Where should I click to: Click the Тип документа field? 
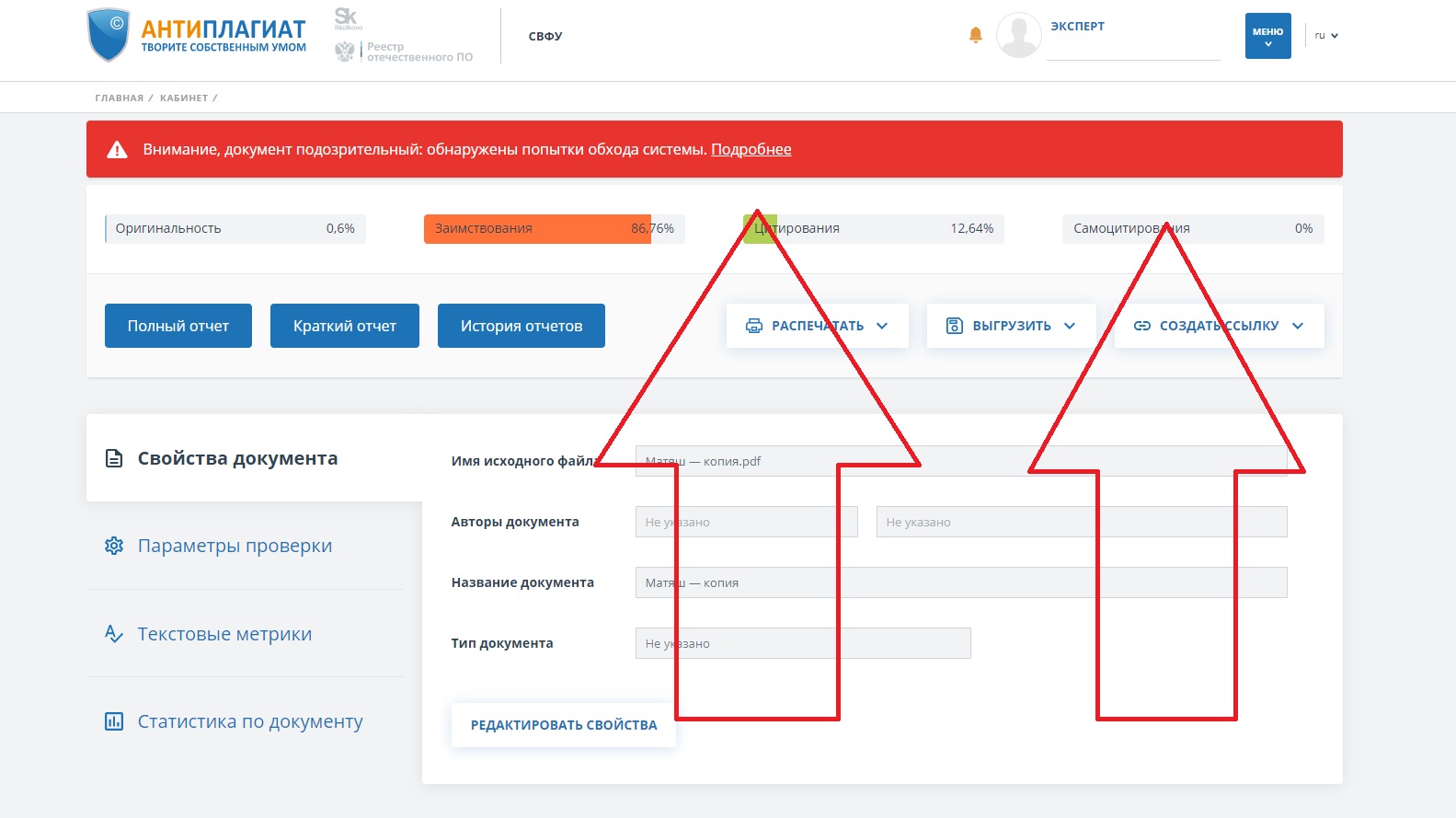click(x=803, y=643)
